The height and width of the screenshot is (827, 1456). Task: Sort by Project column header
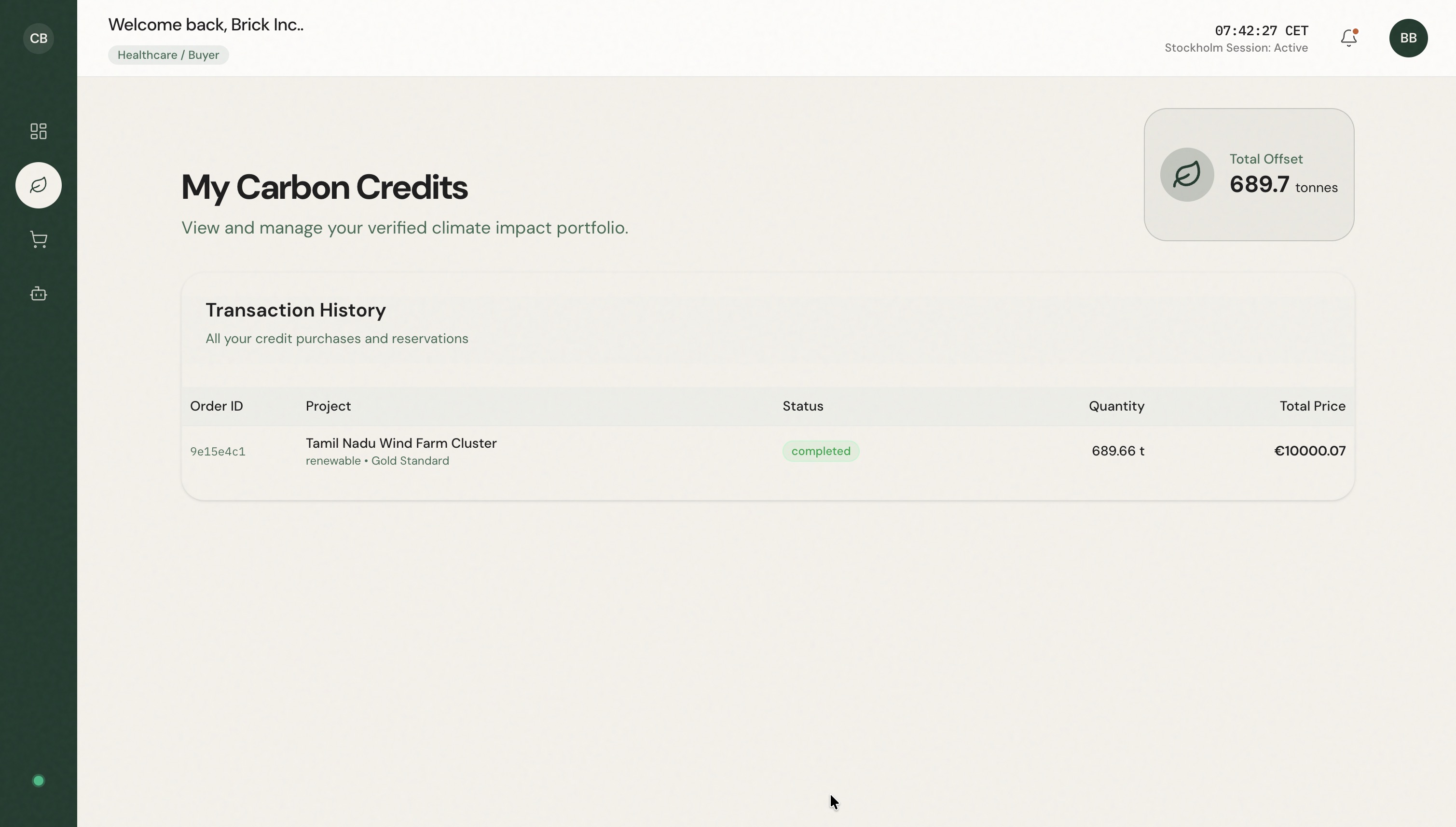tap(328, 406)
